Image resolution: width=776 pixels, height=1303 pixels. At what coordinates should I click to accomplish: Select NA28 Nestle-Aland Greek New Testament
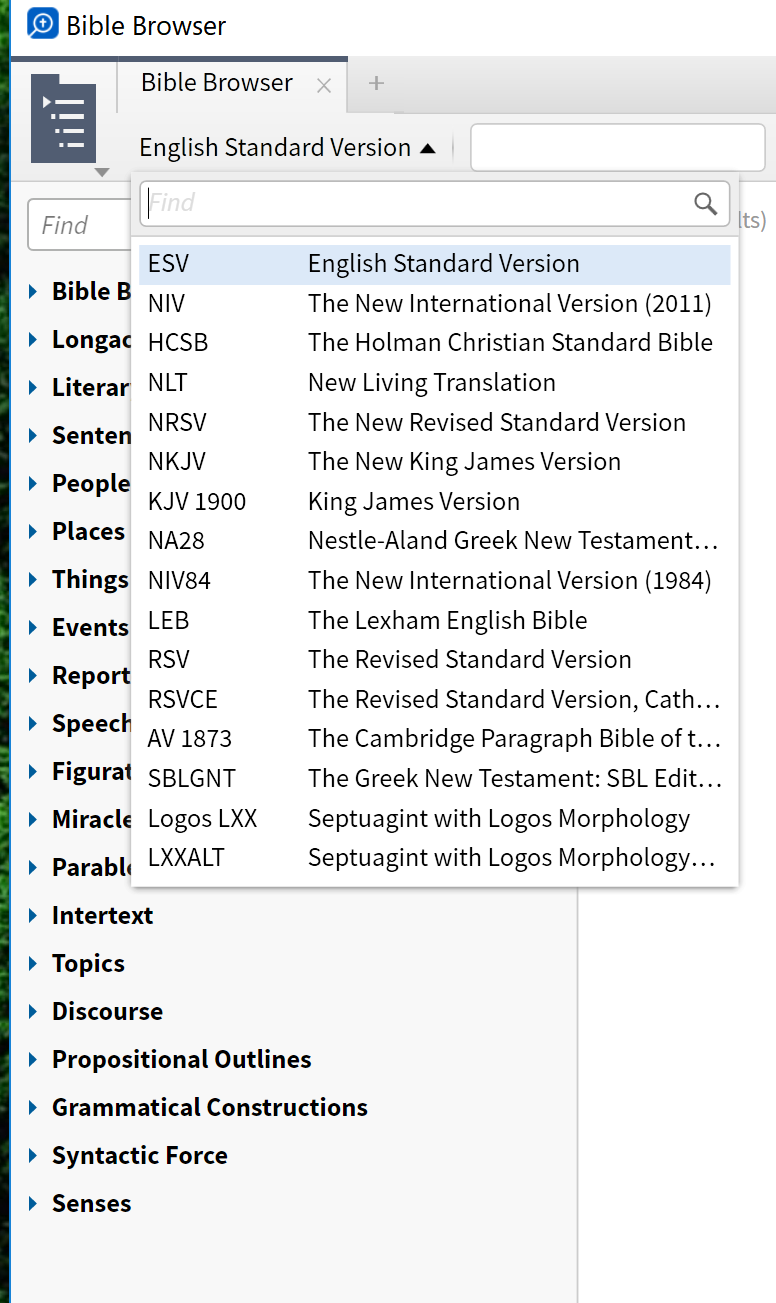pyautogui.click(x=435, y=541)
